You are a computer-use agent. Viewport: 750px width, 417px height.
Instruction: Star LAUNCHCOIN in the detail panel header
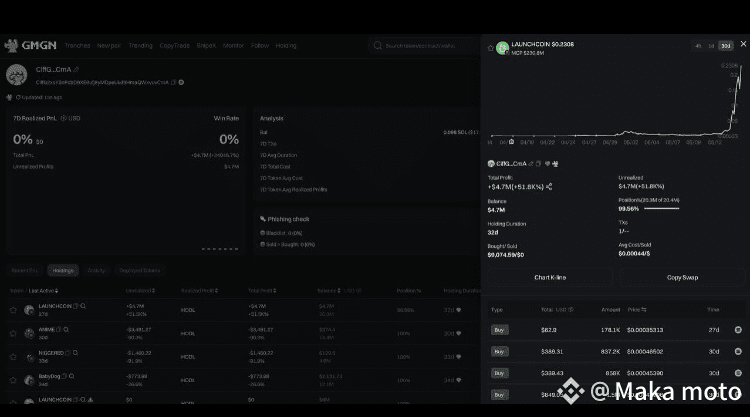coord(490,48)
